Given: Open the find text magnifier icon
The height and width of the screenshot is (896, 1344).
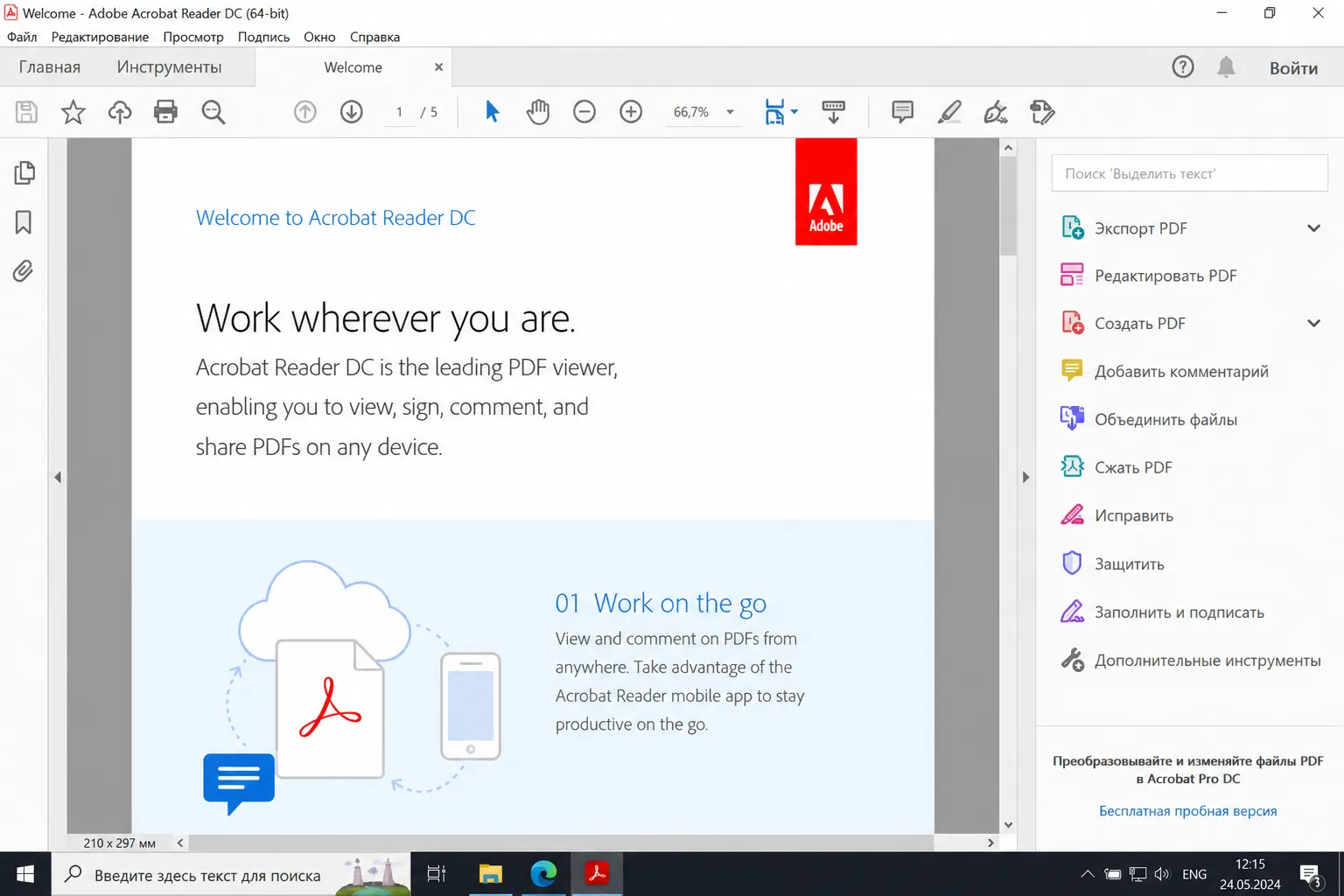Looking at the screenshot, I should click(x=213, y=112).
